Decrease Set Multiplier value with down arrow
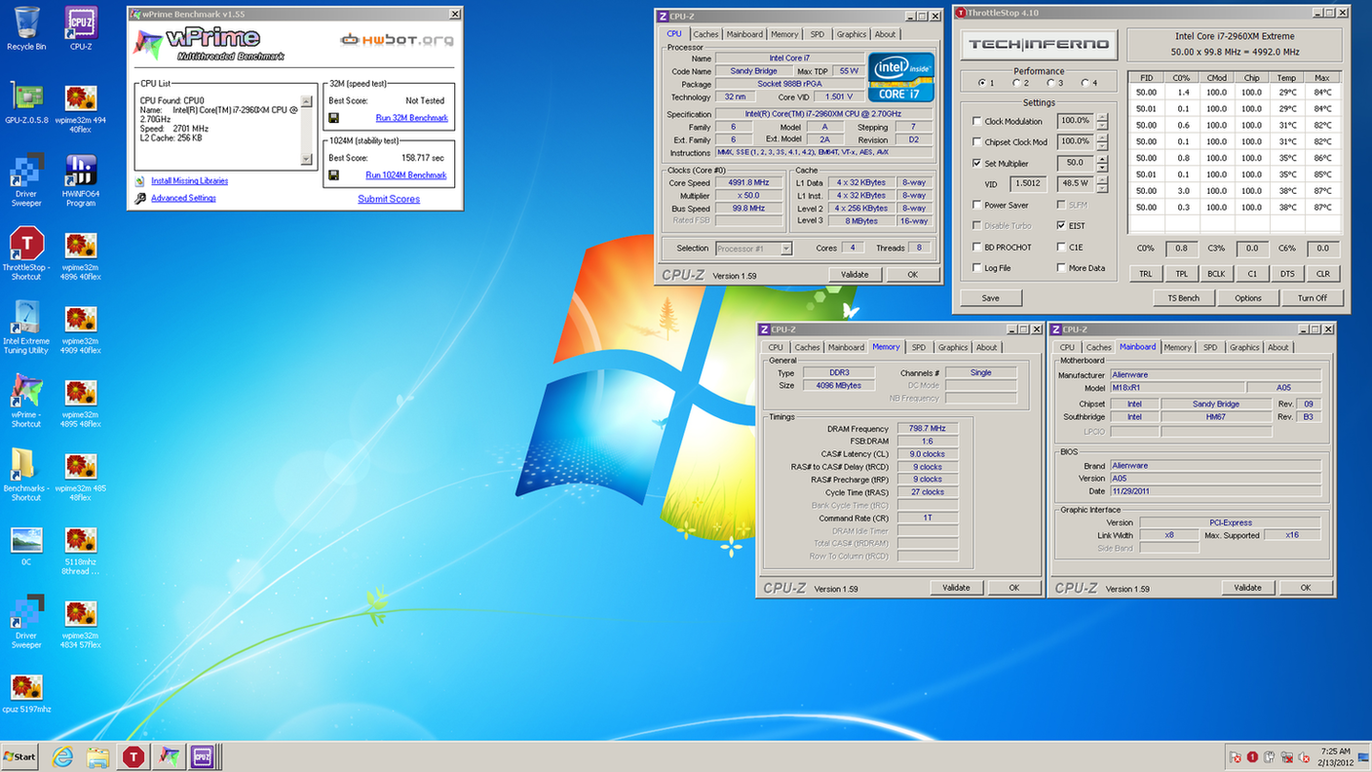Viewport: 1372px width, 772px height. pos(1102,167)
